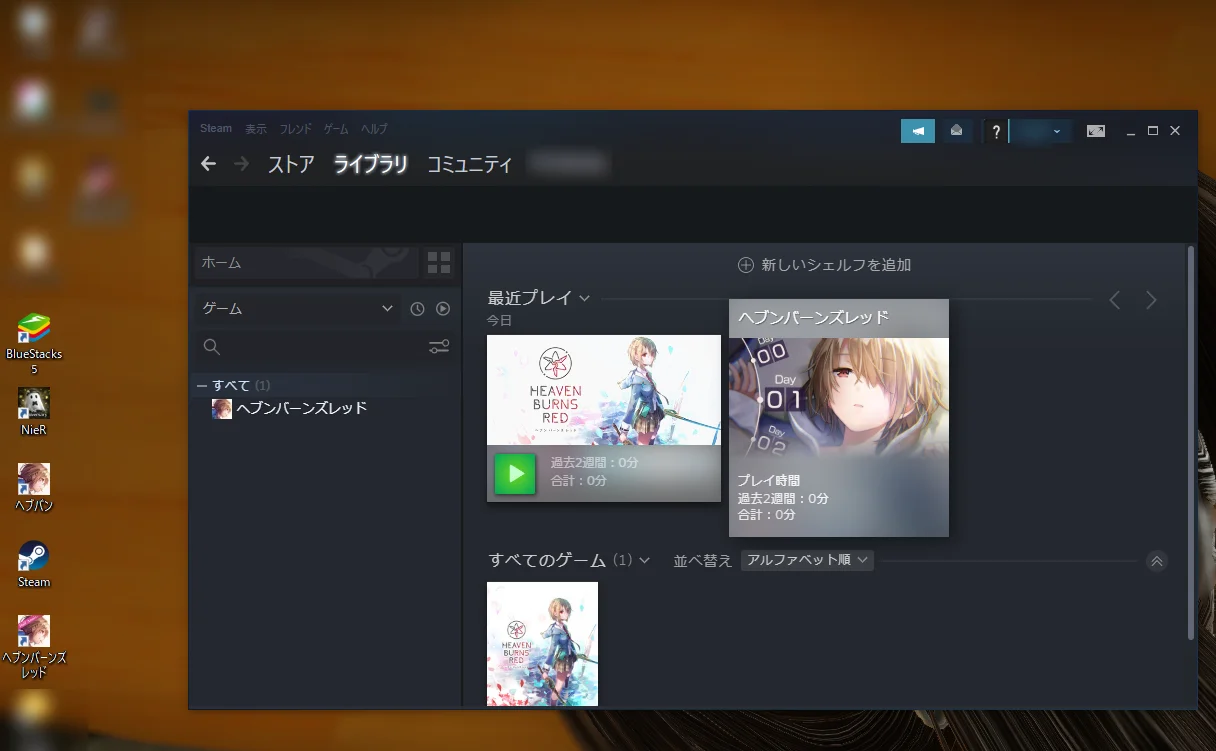Image resolution: width=1216 pixels, height=751 pixels.
Task: Click the library vertical scrollbar
Action: point(1190,443)
